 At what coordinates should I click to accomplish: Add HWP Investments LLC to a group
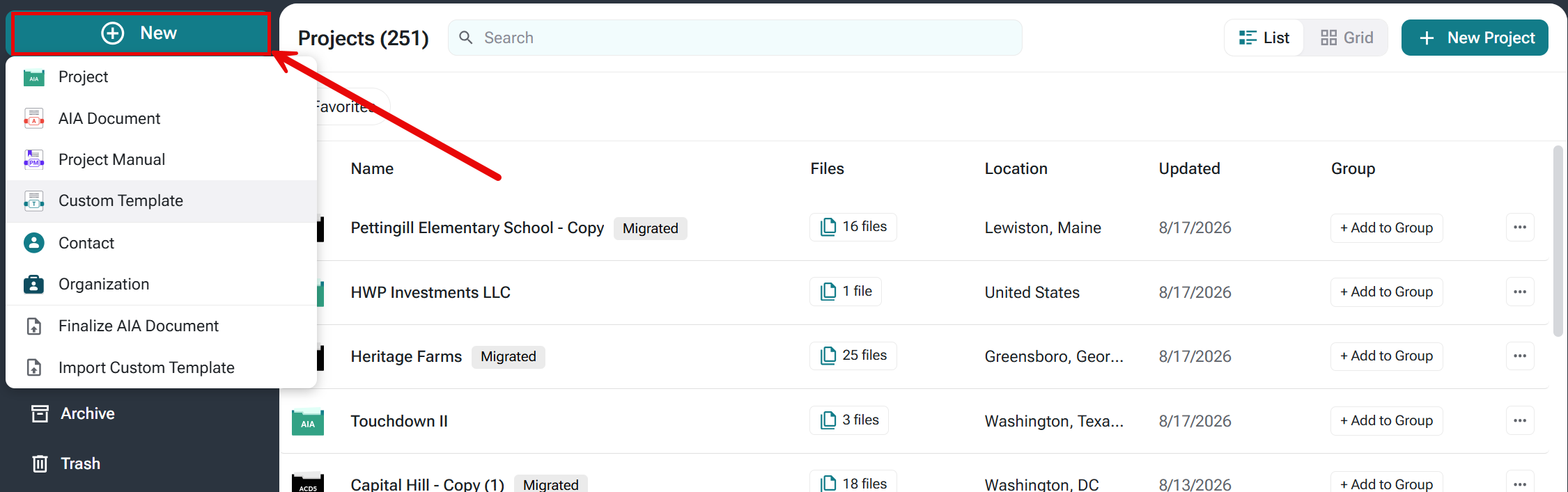(x=1386, y=292)
